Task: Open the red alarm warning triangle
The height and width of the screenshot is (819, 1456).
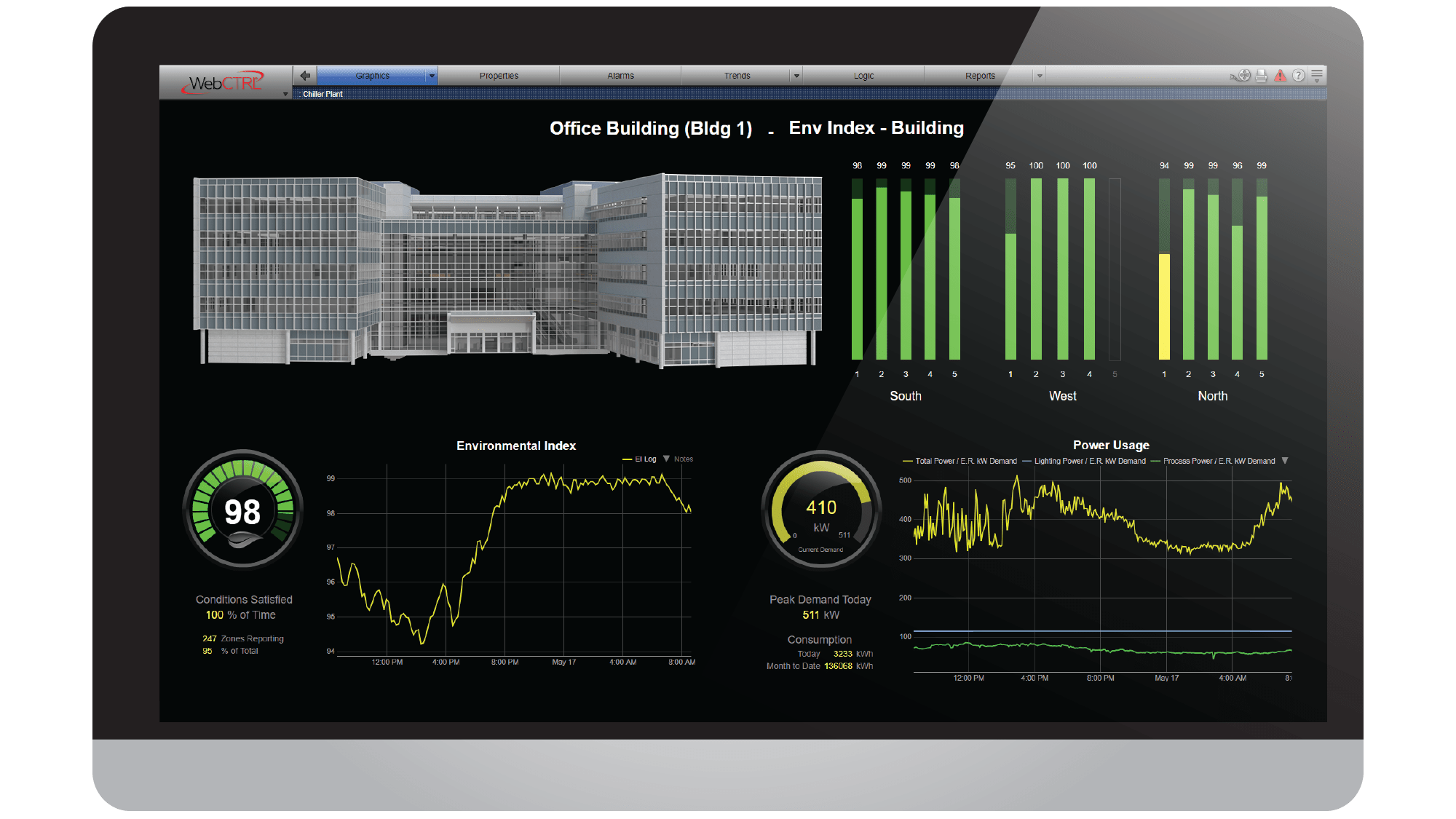Action: point(1281,75)
